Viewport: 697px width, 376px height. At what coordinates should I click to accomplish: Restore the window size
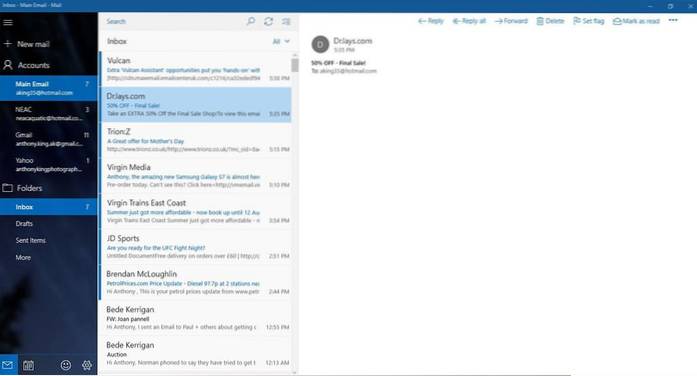tap(670, 6)
